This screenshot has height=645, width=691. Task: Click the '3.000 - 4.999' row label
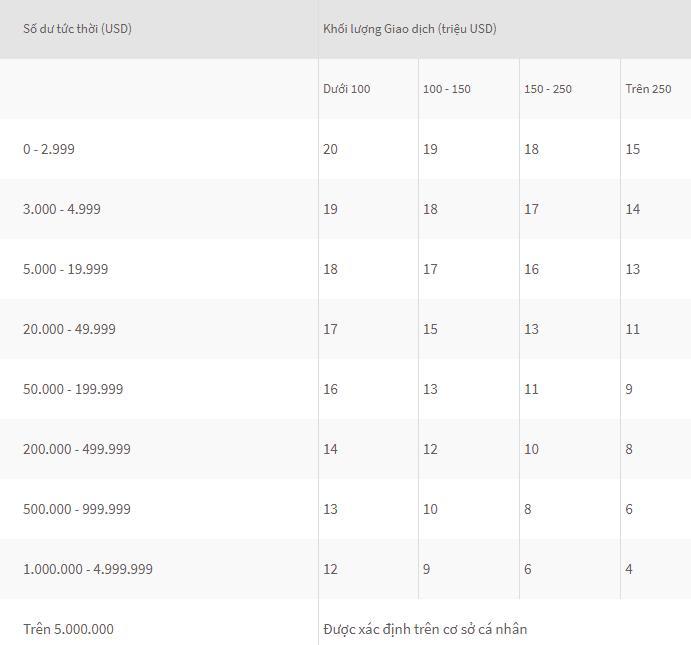[x=62, y=209]
